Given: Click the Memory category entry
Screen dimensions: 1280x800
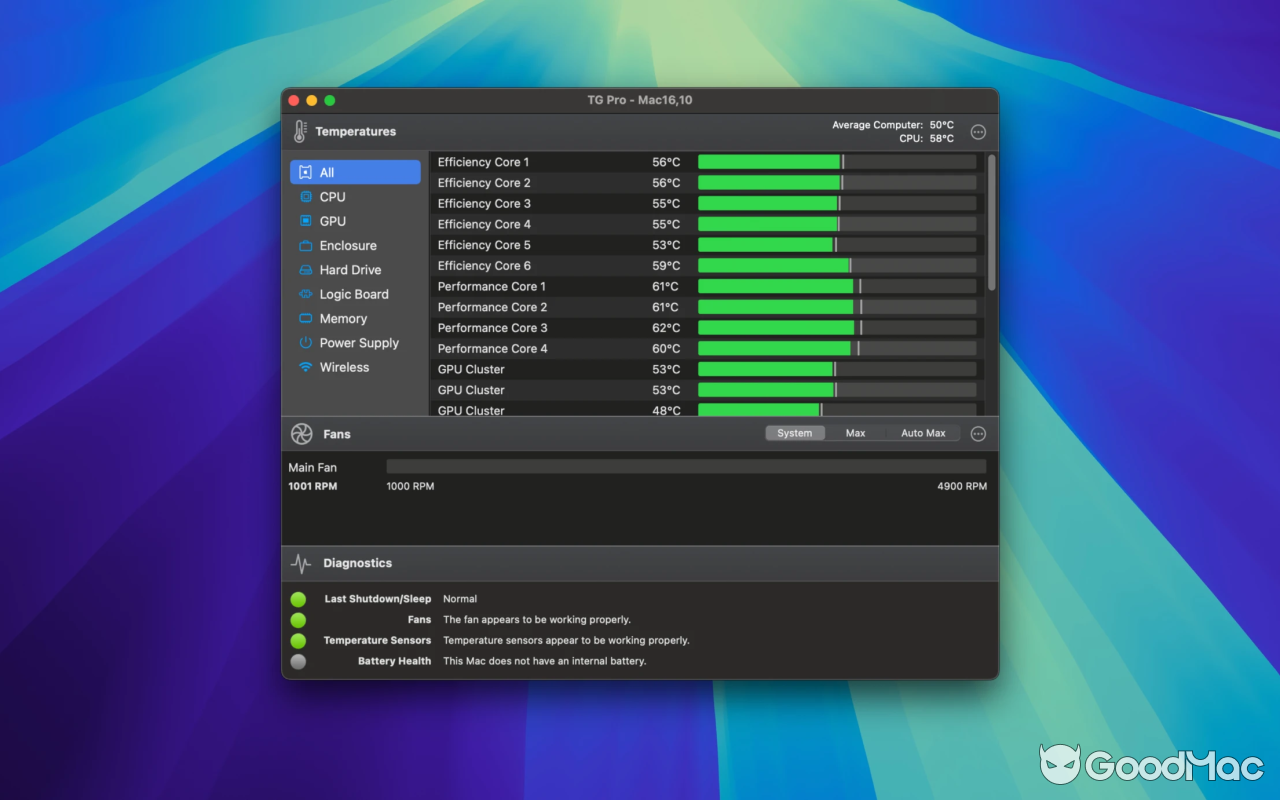Looking at the screenshot, I should tap(342, 318).
